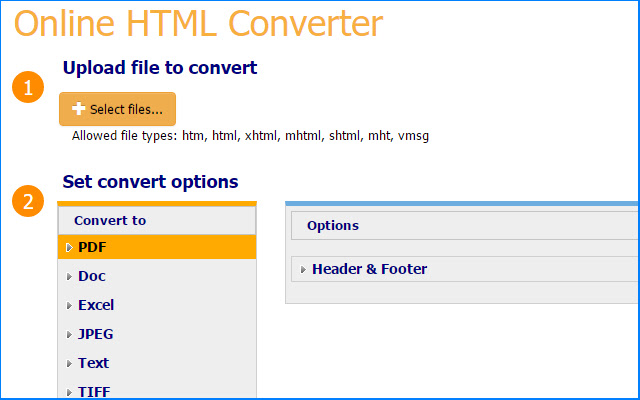
Task: Pick JPEG from the format list
Action: click(95, 334)
